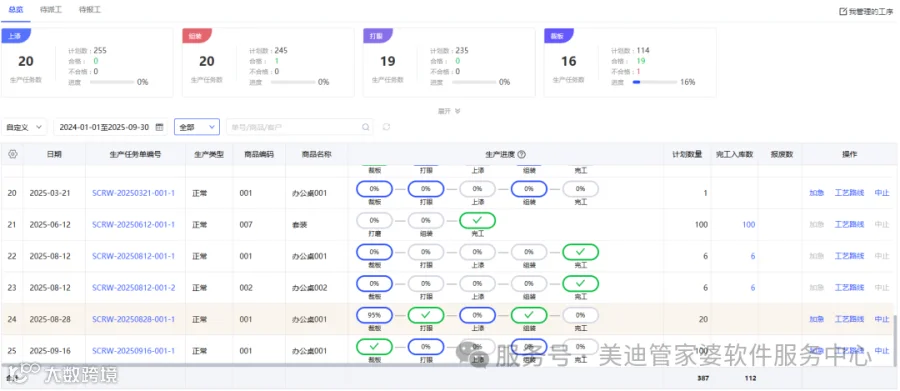Open task order SCRW-20250812-001-2

[x=134, y=288]
